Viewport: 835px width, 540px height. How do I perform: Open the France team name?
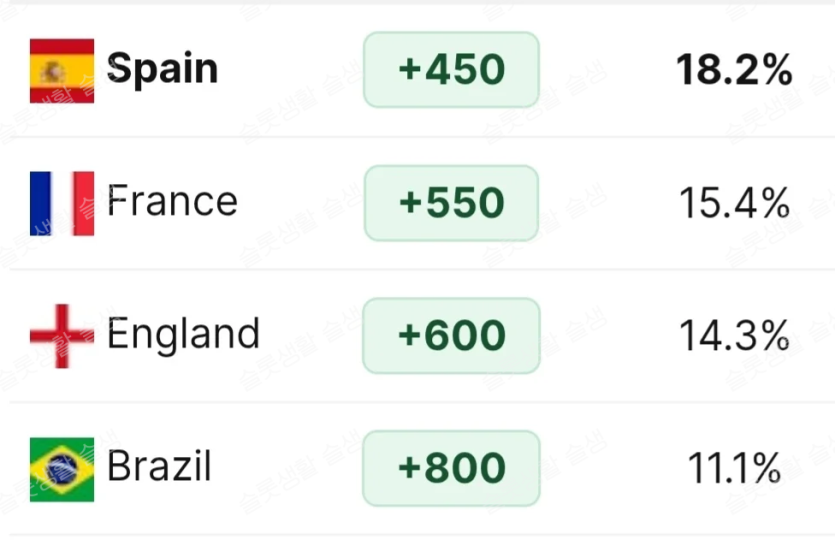(x=172, y=202)
